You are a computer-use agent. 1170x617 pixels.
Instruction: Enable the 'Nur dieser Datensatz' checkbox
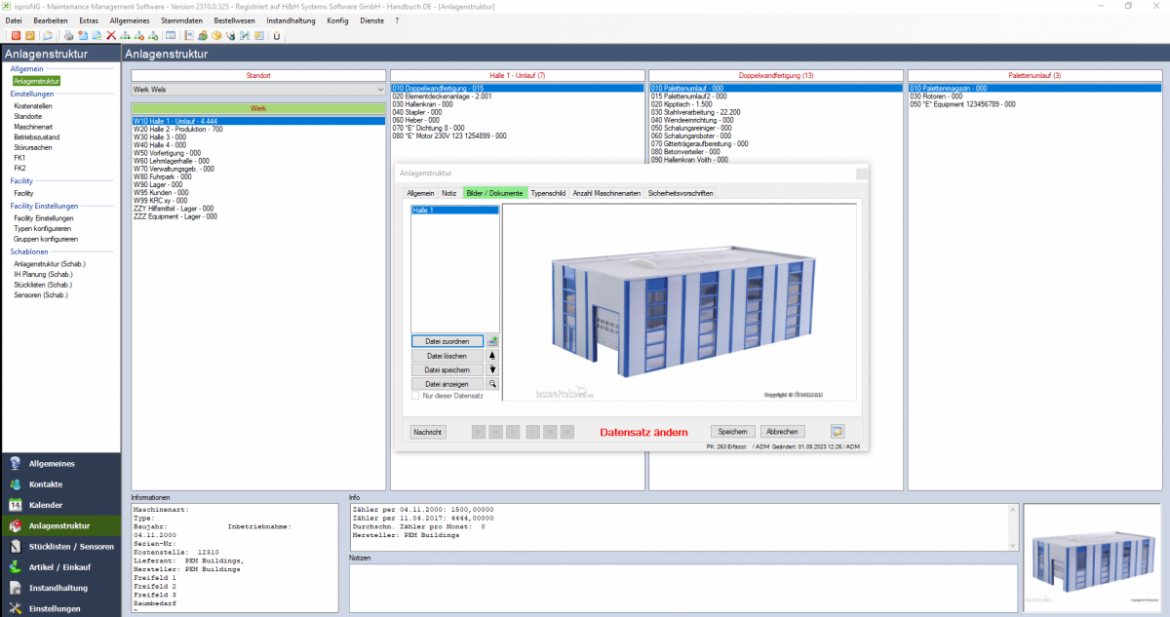click(416, 396)
